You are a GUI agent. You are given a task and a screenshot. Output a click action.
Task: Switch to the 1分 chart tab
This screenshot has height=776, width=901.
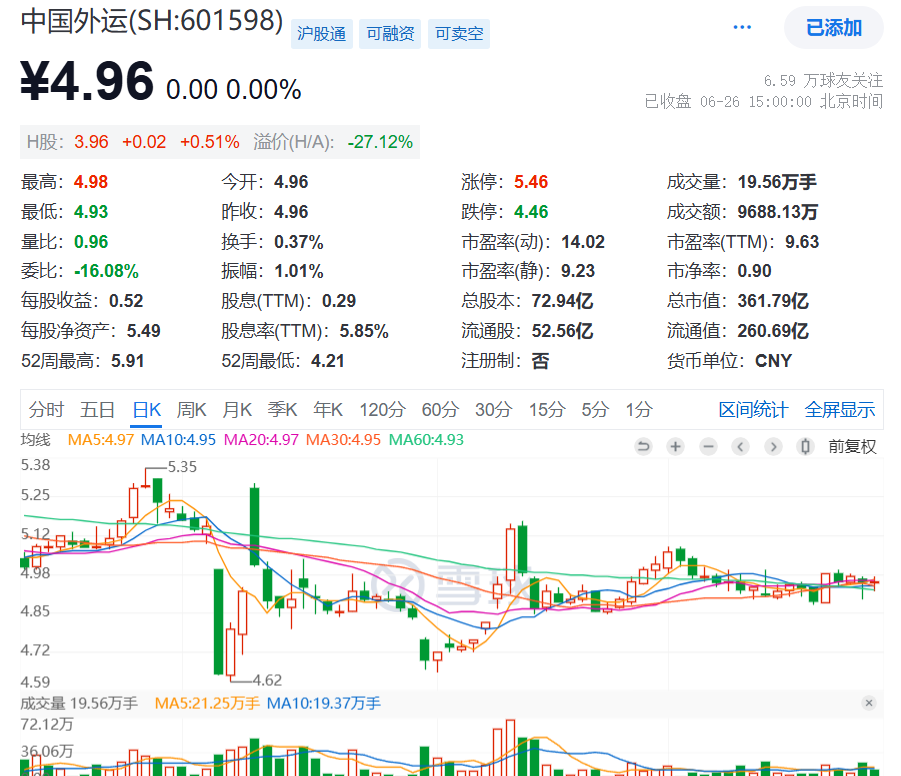click(x=639, y=410)
